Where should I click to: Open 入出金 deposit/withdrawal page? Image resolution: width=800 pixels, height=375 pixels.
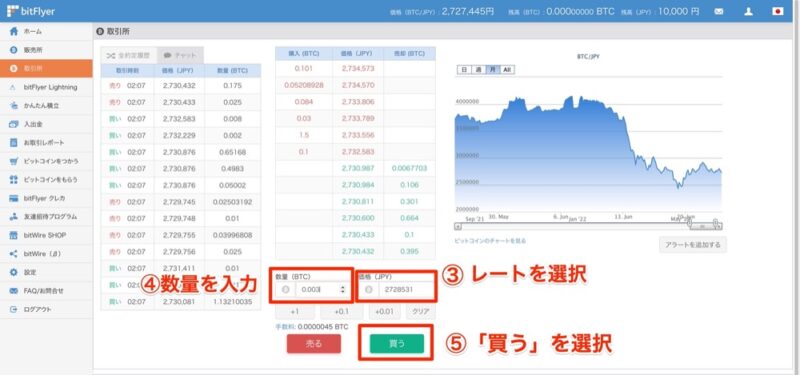tap(46, 124)
